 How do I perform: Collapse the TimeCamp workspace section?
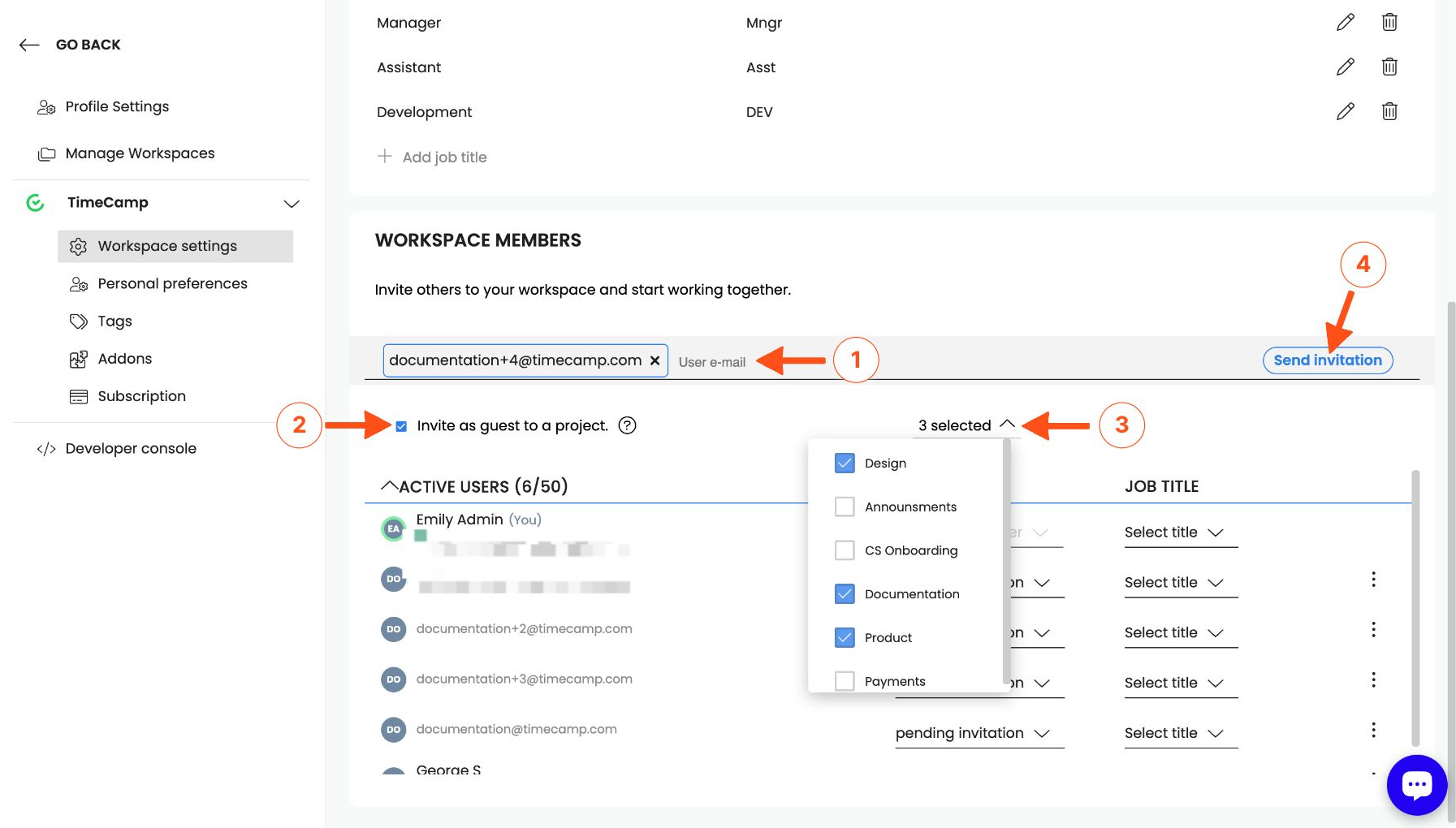tap(292, 203)
